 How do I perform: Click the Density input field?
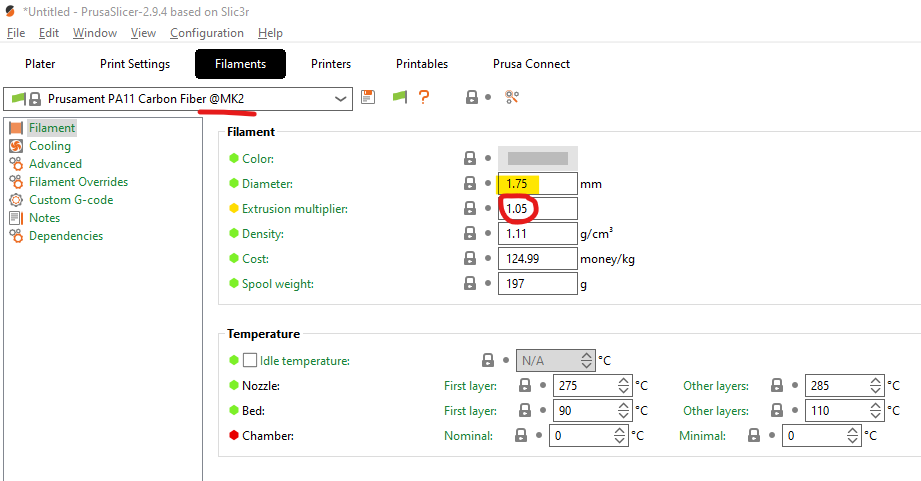(x=537, y=234)
